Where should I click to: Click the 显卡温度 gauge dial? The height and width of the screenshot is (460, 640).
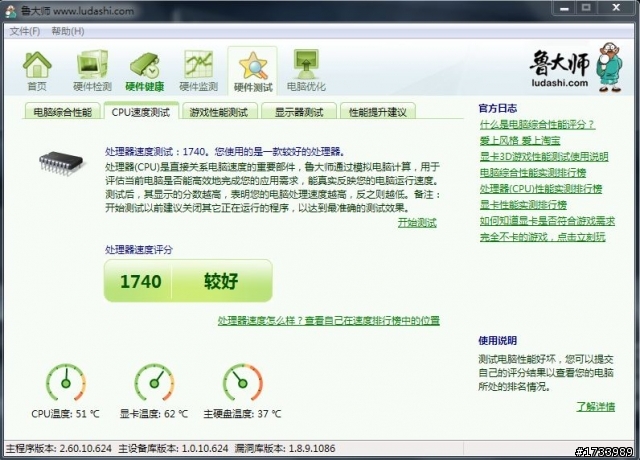154,382
